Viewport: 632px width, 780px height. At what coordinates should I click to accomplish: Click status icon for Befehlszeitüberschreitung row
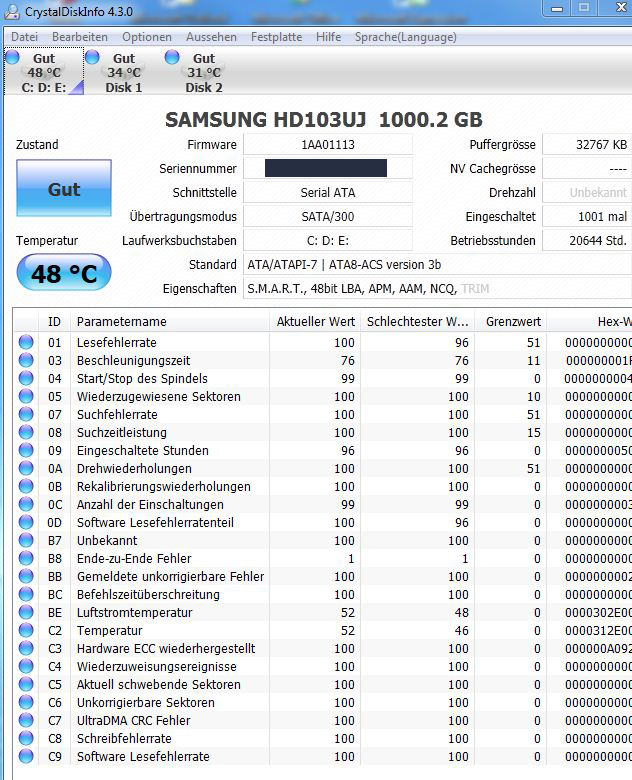tap(26, 594)
